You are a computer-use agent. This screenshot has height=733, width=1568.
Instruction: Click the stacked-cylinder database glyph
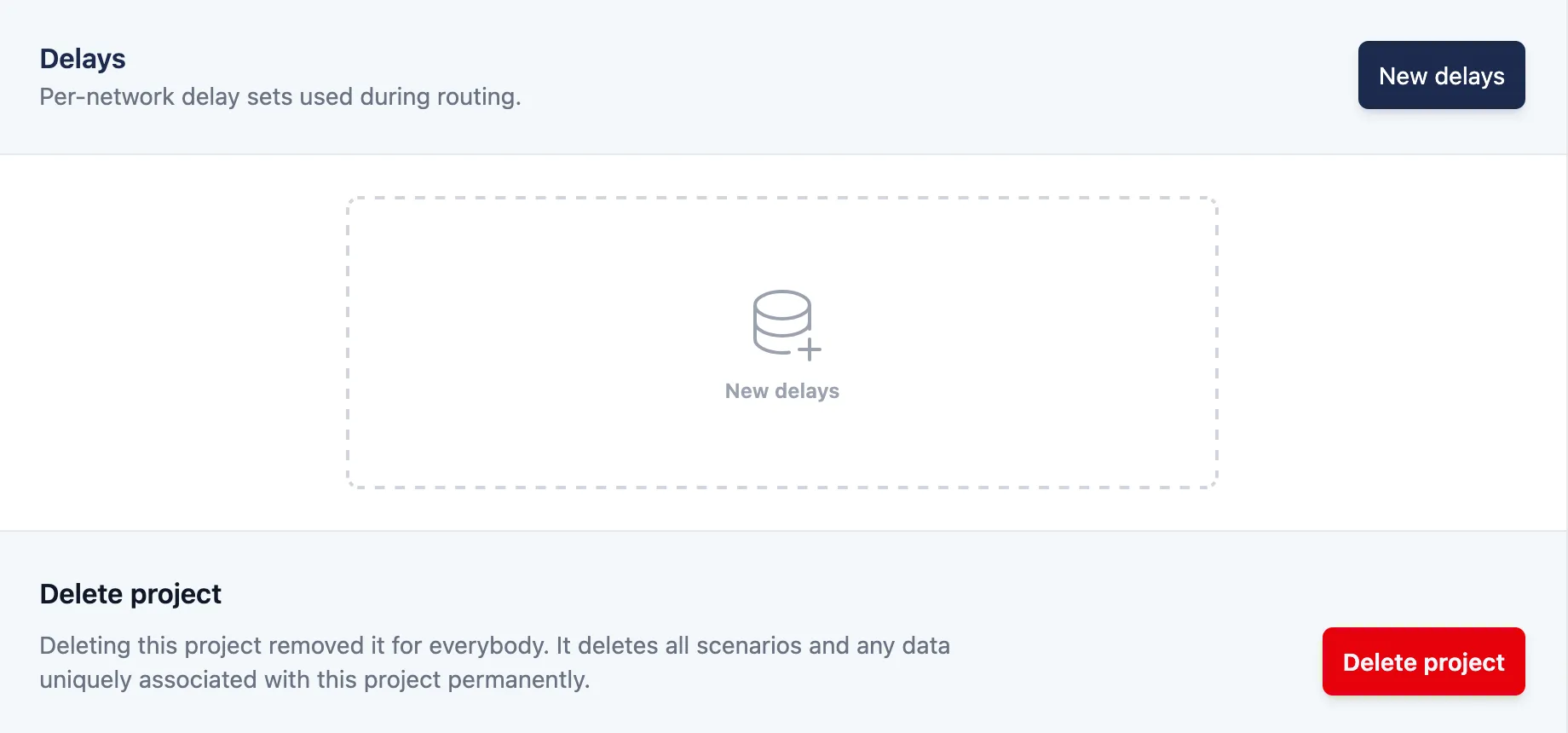coord(781,321)
